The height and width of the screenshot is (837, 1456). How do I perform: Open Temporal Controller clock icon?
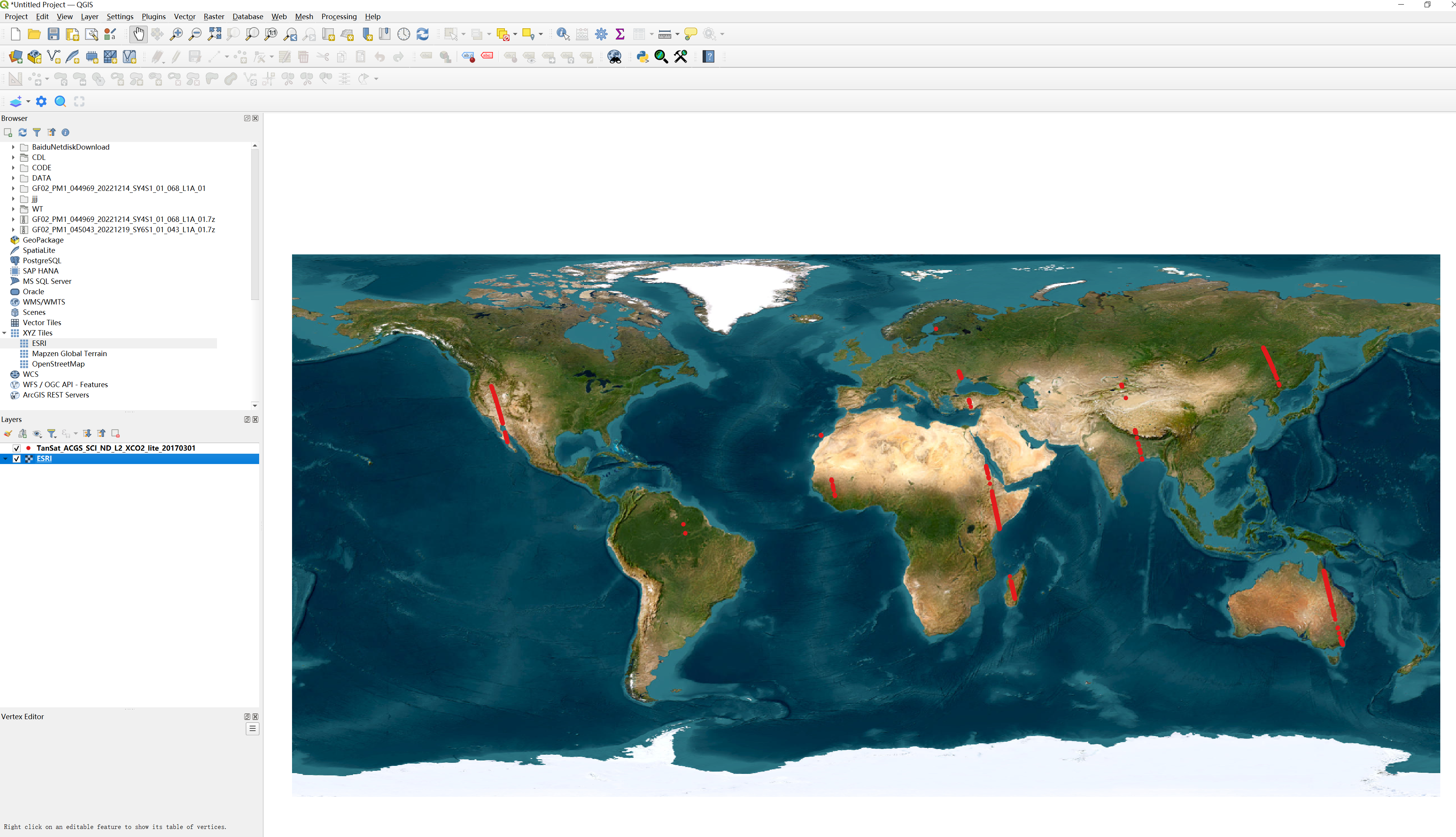404,34
